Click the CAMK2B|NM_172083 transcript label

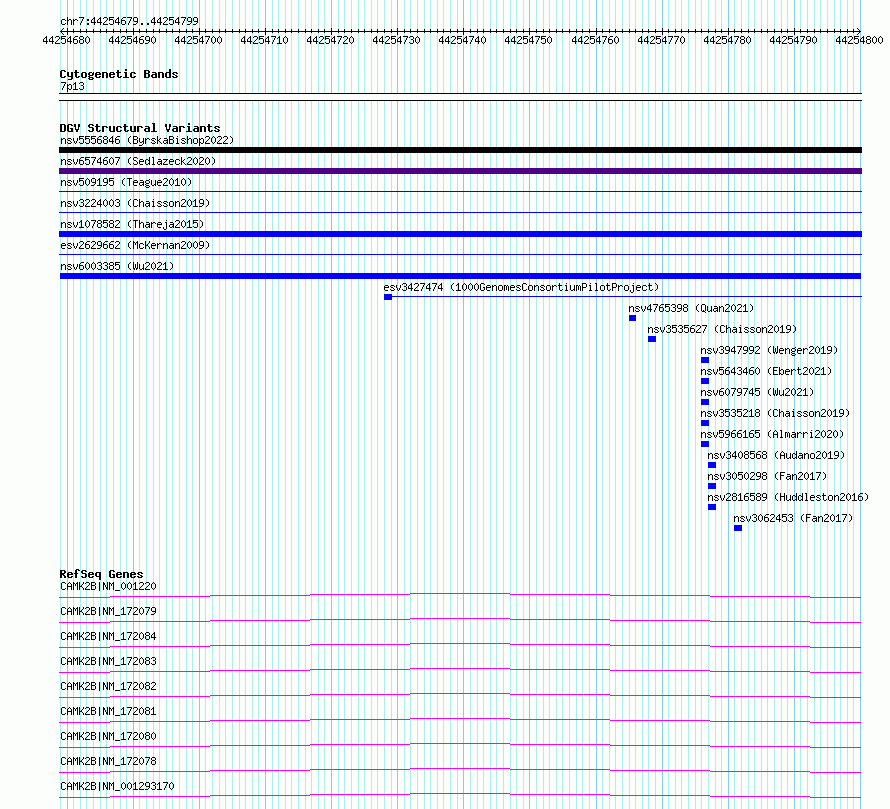[x=108, y=661]
